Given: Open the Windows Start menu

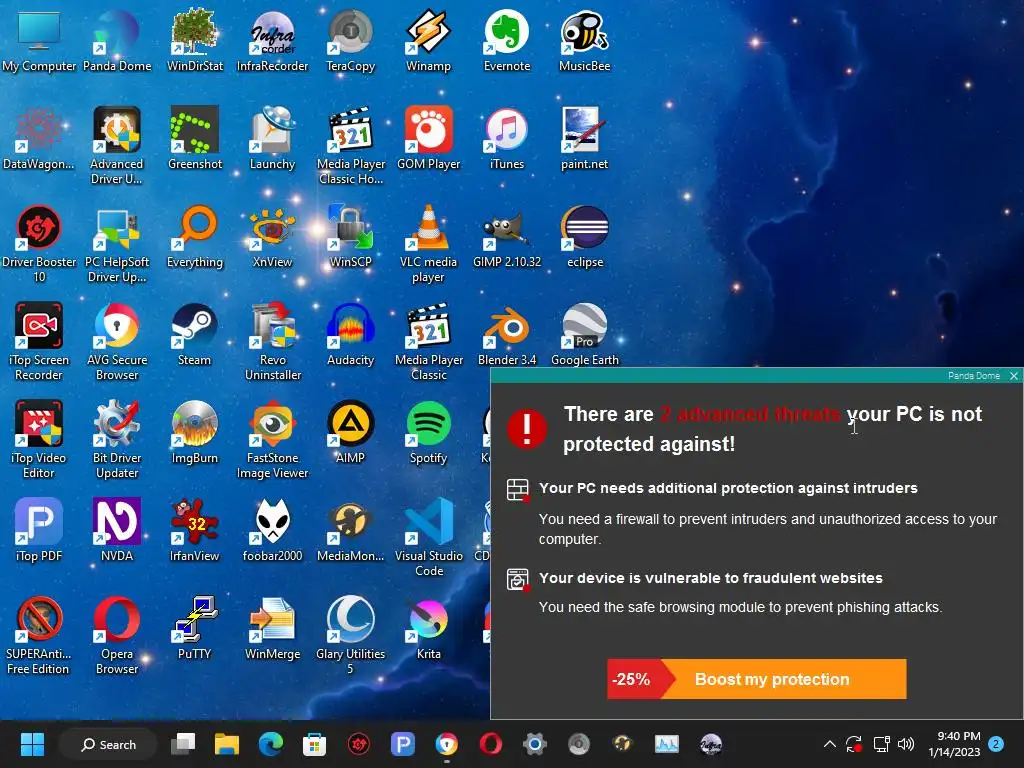Looking at the screenshot, I should tap(32, 744).
